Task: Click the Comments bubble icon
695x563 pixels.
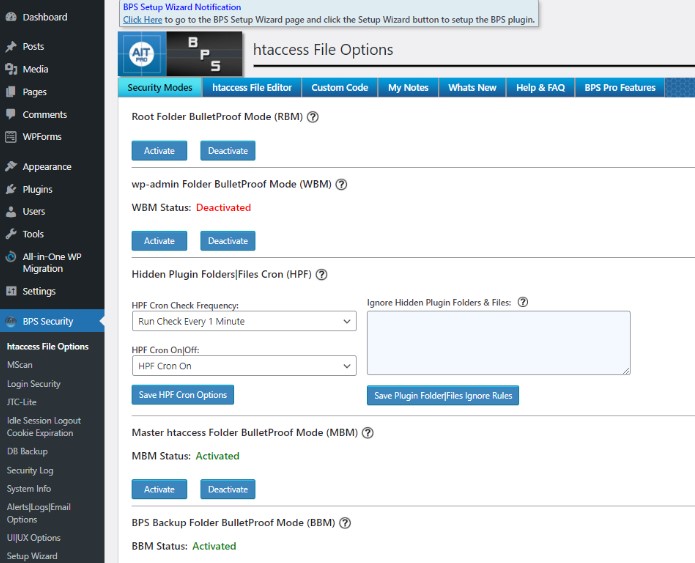Action: coord(11,114)
